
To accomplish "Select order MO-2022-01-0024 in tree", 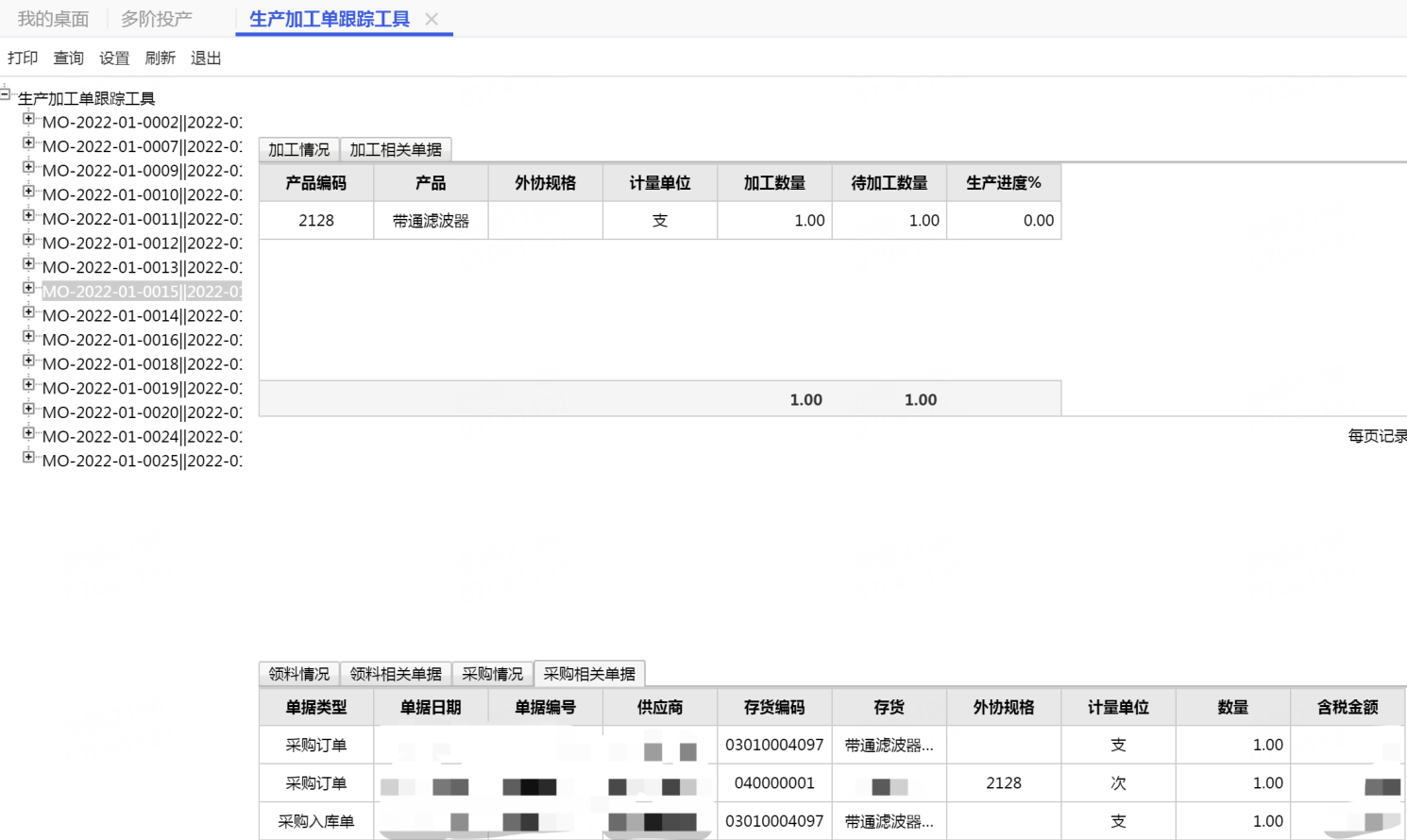I will [x=142, y=437].
